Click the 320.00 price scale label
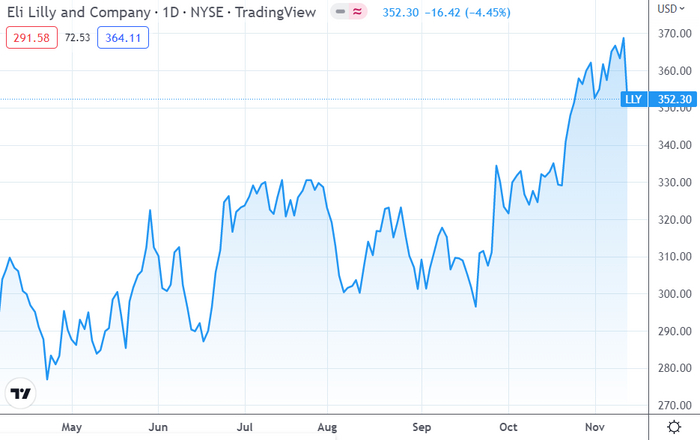This screenshot has width=700, height=440. (675, 219)
